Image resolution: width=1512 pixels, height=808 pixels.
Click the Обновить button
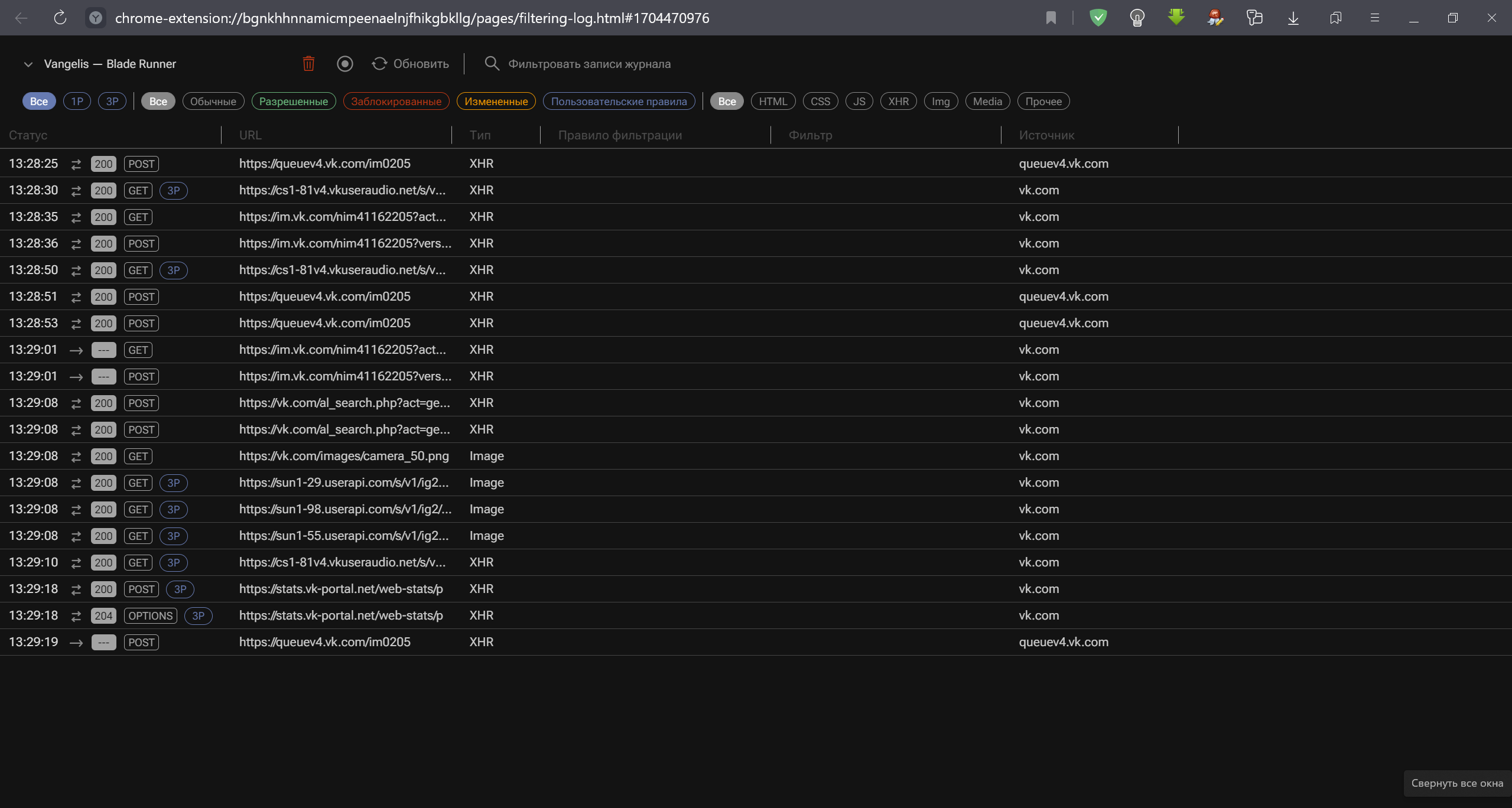[x=420, y=63]
